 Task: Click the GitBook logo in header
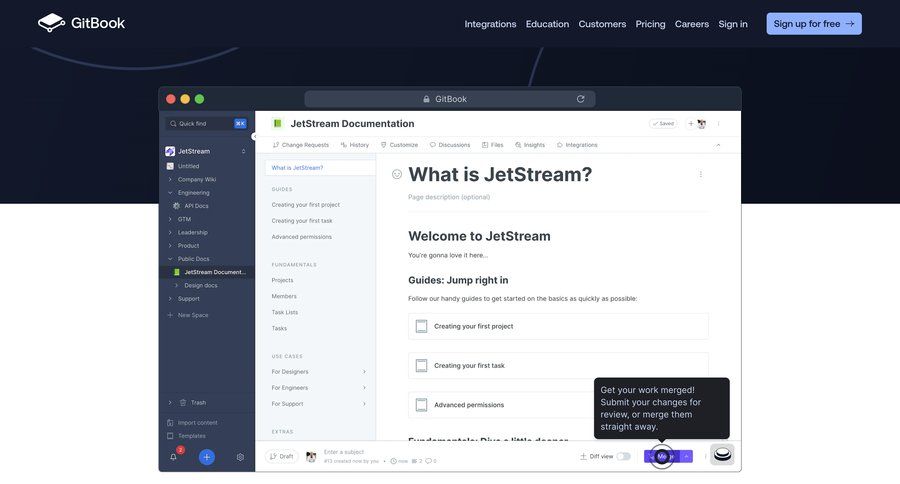coord(81,23)
